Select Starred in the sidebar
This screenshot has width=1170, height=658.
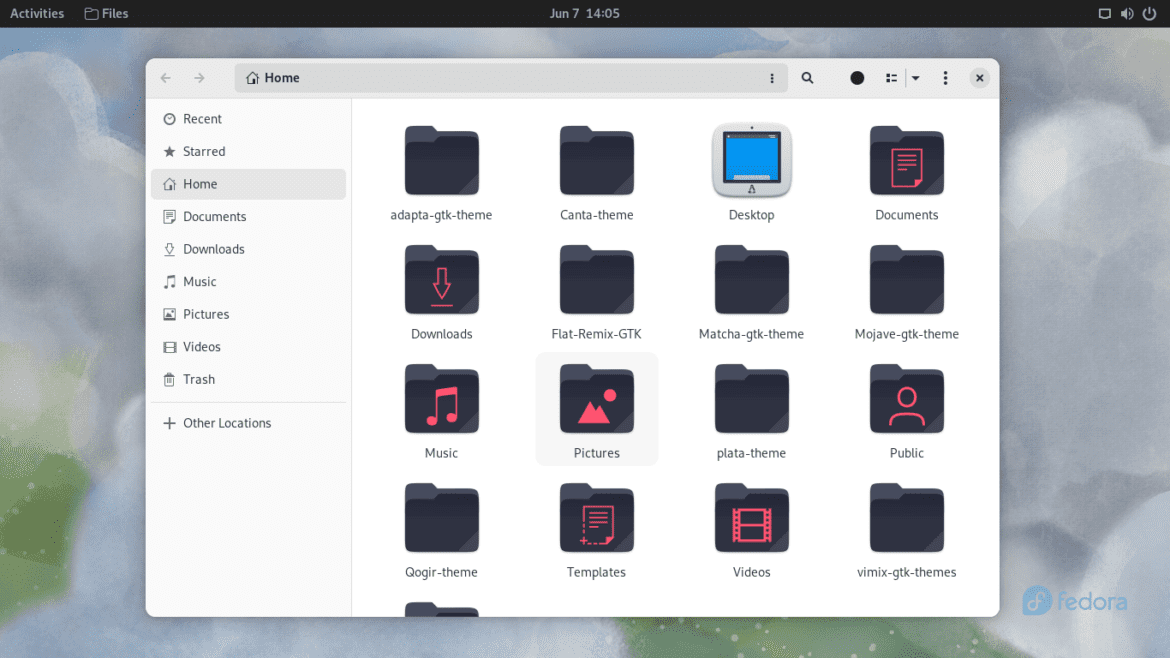click(203, 151)
